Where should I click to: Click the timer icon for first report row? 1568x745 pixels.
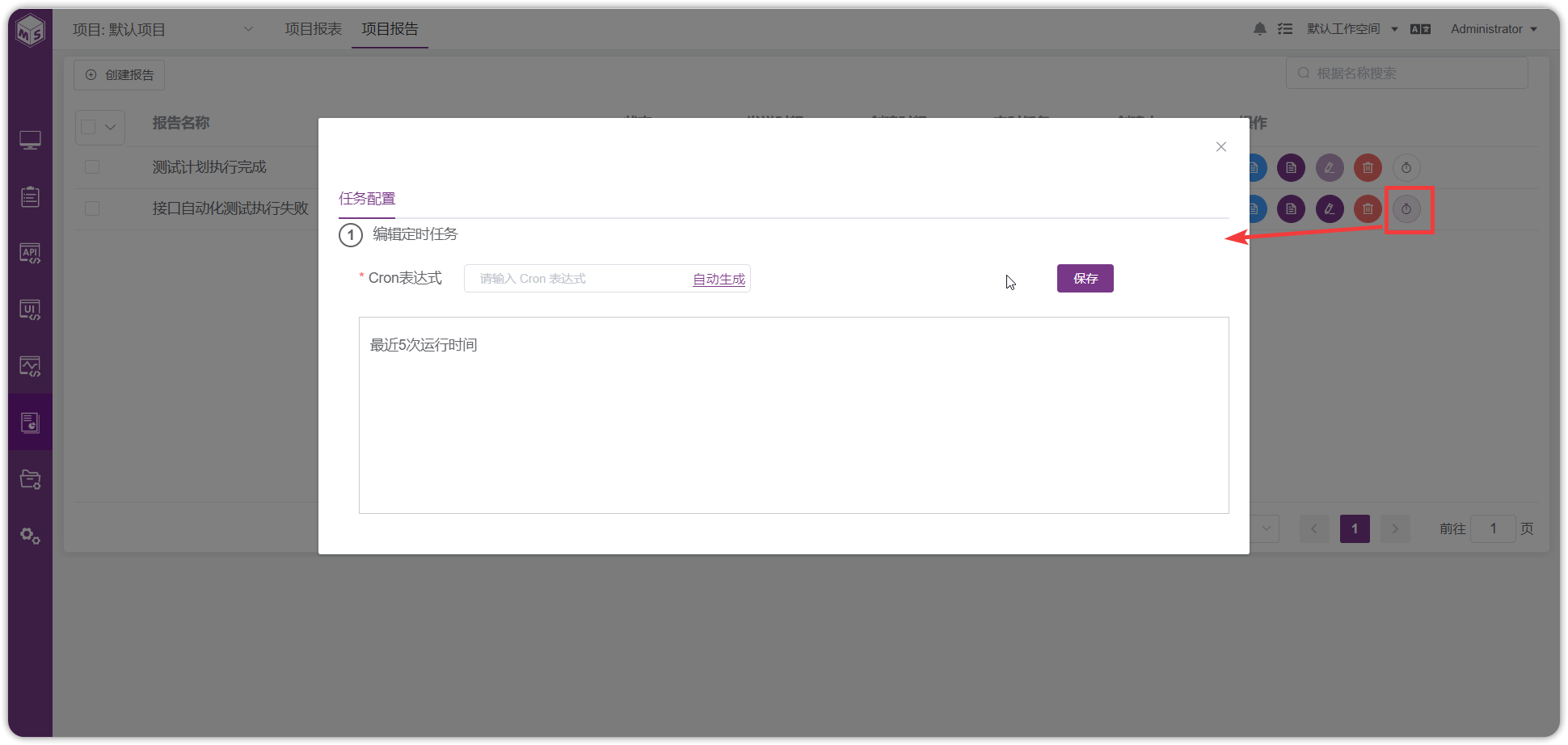(x=1406, y=168)
